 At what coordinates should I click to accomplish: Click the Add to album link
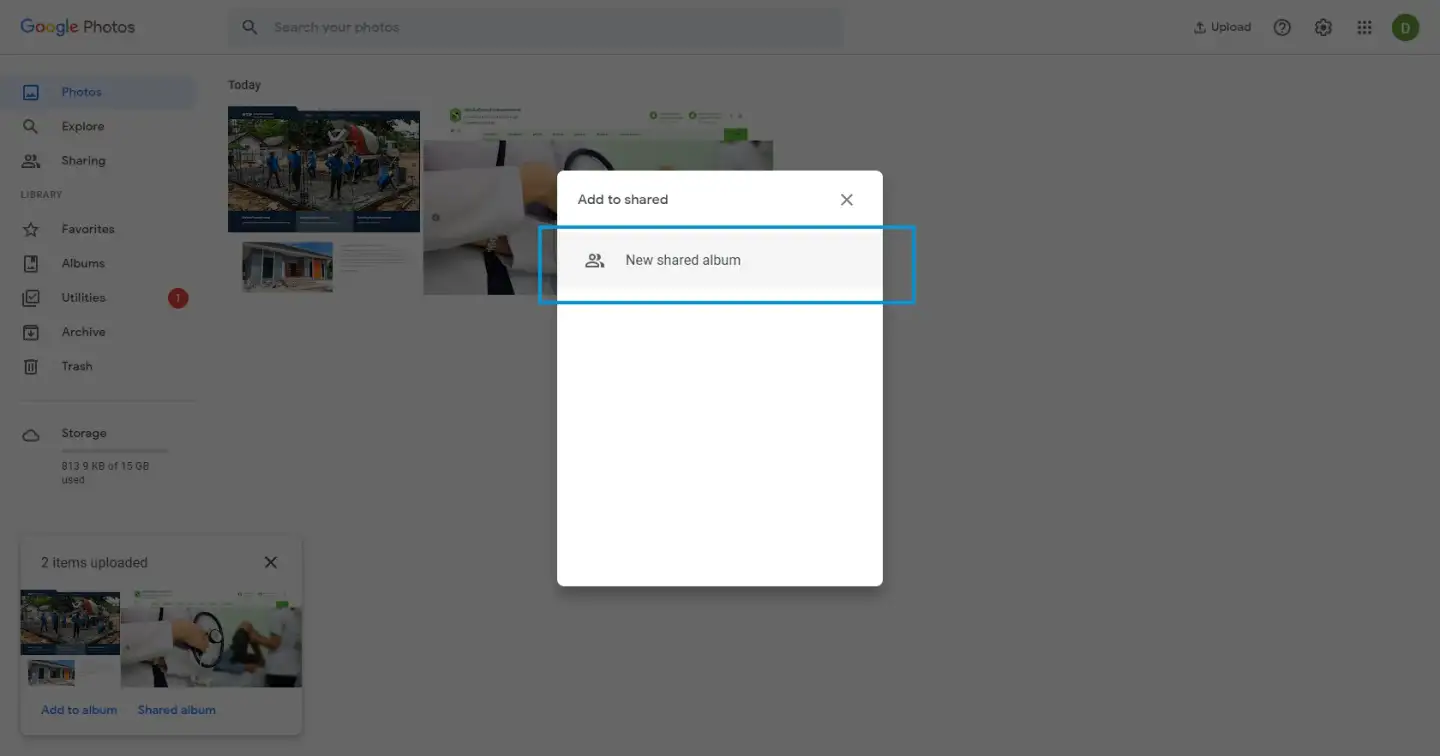(79, 710)
